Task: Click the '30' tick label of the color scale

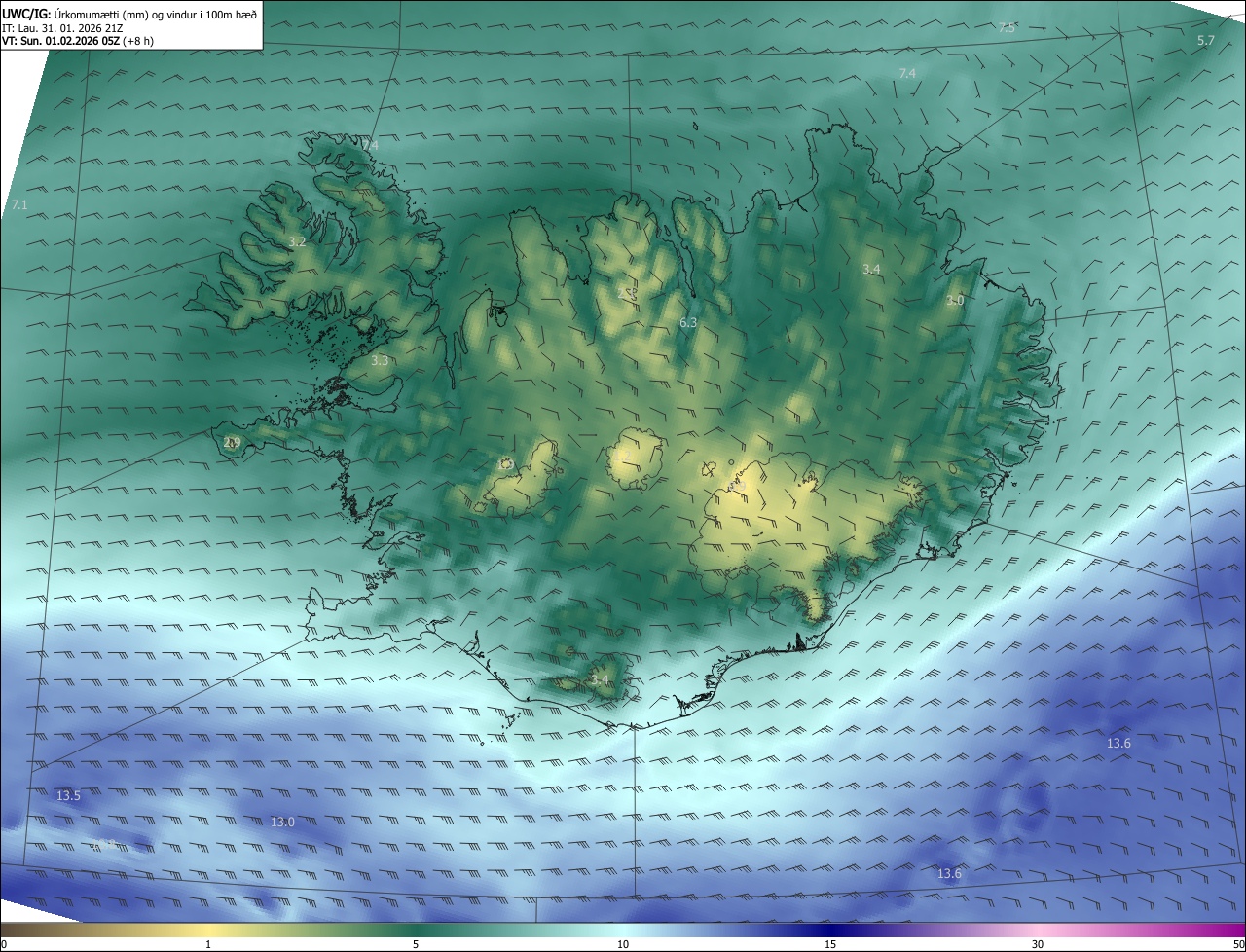Action: (1038, 944)
